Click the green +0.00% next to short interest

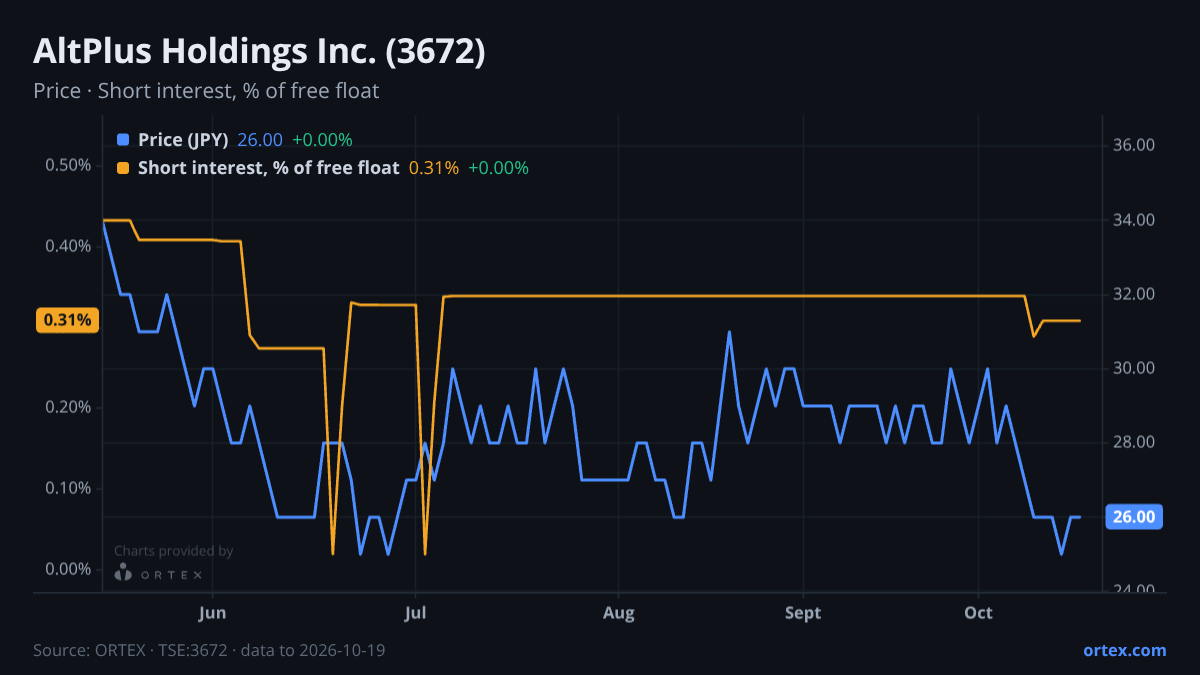click(x=498, y=168)
